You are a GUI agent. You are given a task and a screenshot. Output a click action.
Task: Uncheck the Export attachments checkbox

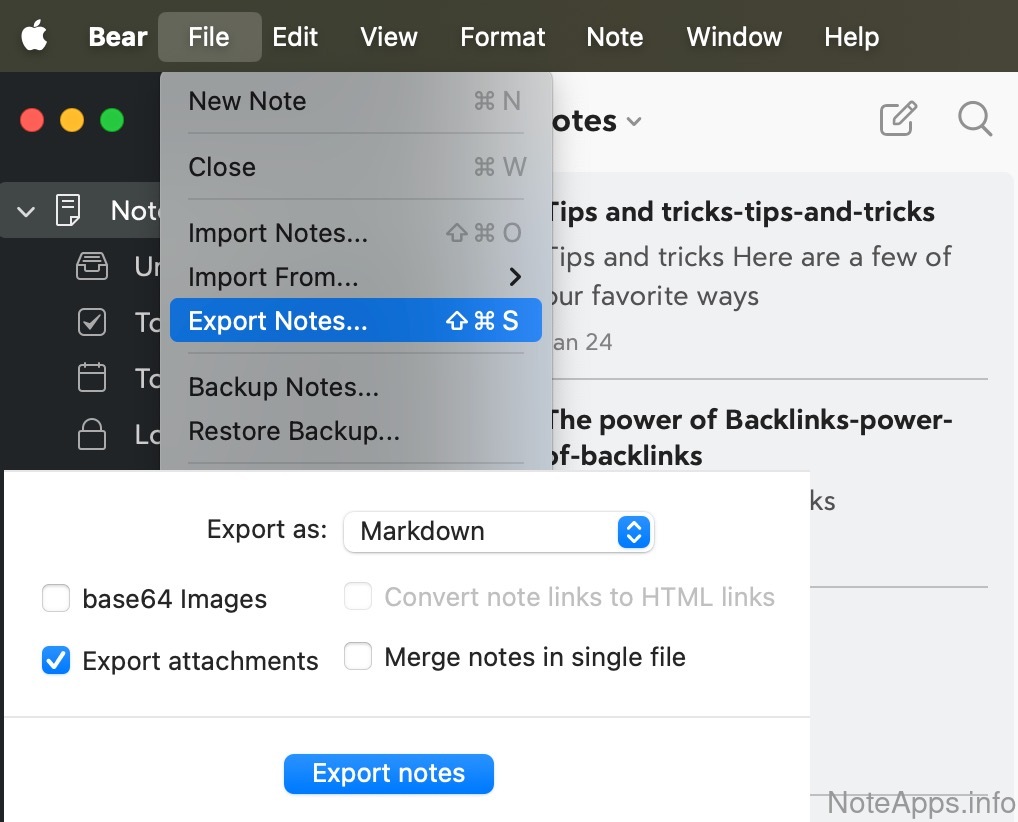pos(56,660)
